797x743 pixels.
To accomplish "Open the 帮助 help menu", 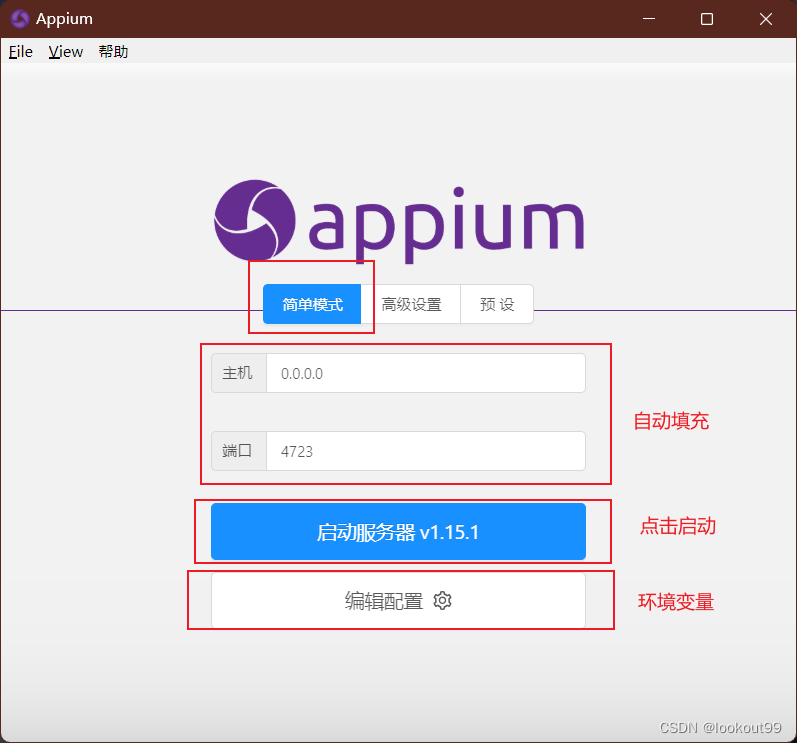I will click(113, 52).
